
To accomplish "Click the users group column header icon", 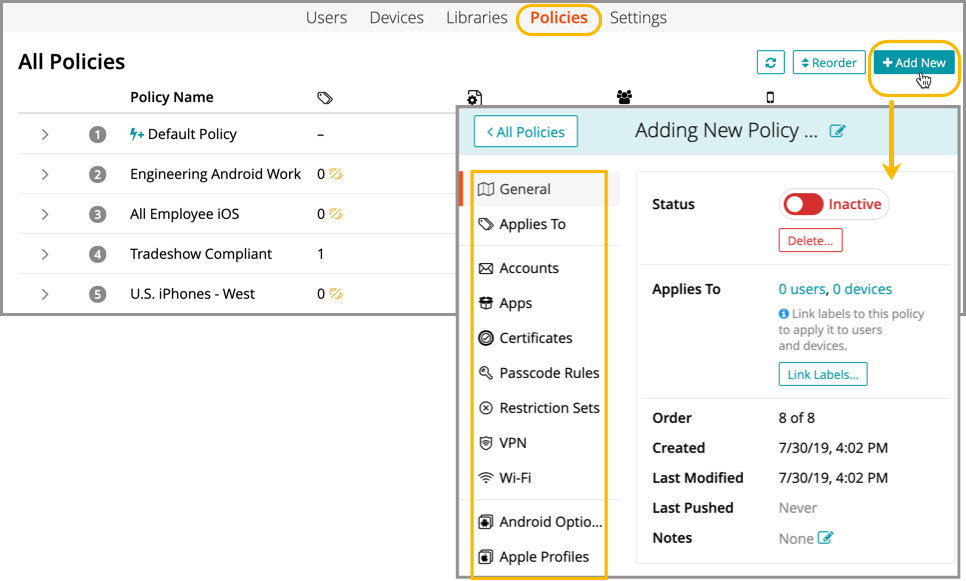I will [624, 97].
